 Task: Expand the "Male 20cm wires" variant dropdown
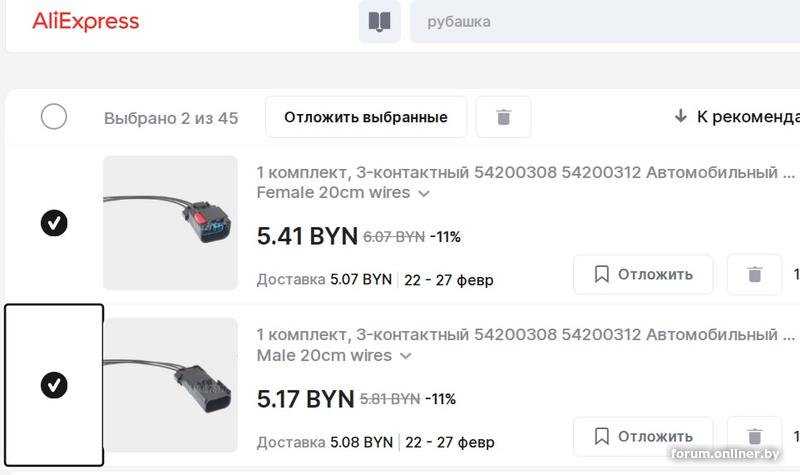pyautogui.click(x=405, y=355)
